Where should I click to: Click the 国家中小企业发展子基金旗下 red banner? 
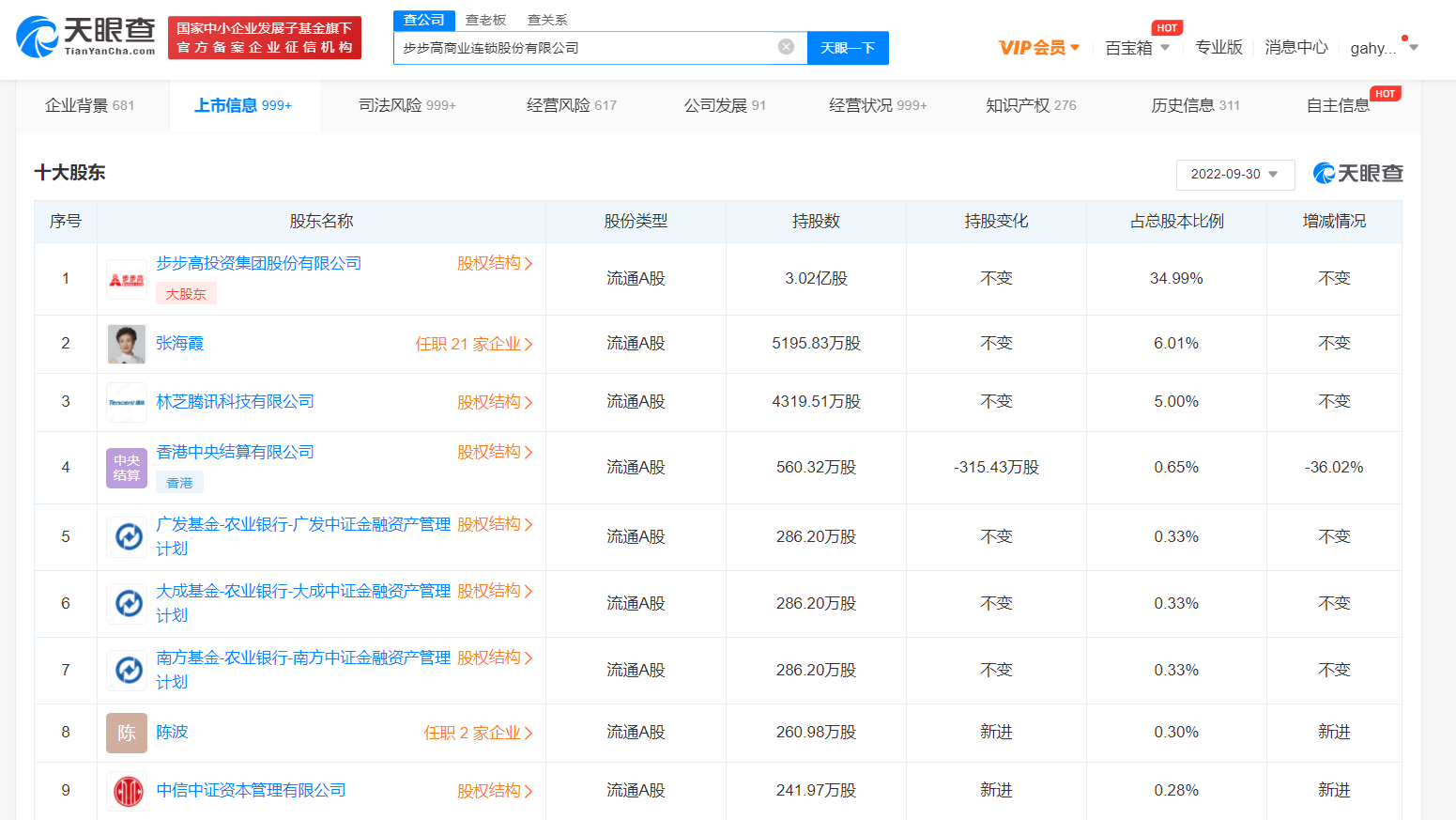[265, 38]
